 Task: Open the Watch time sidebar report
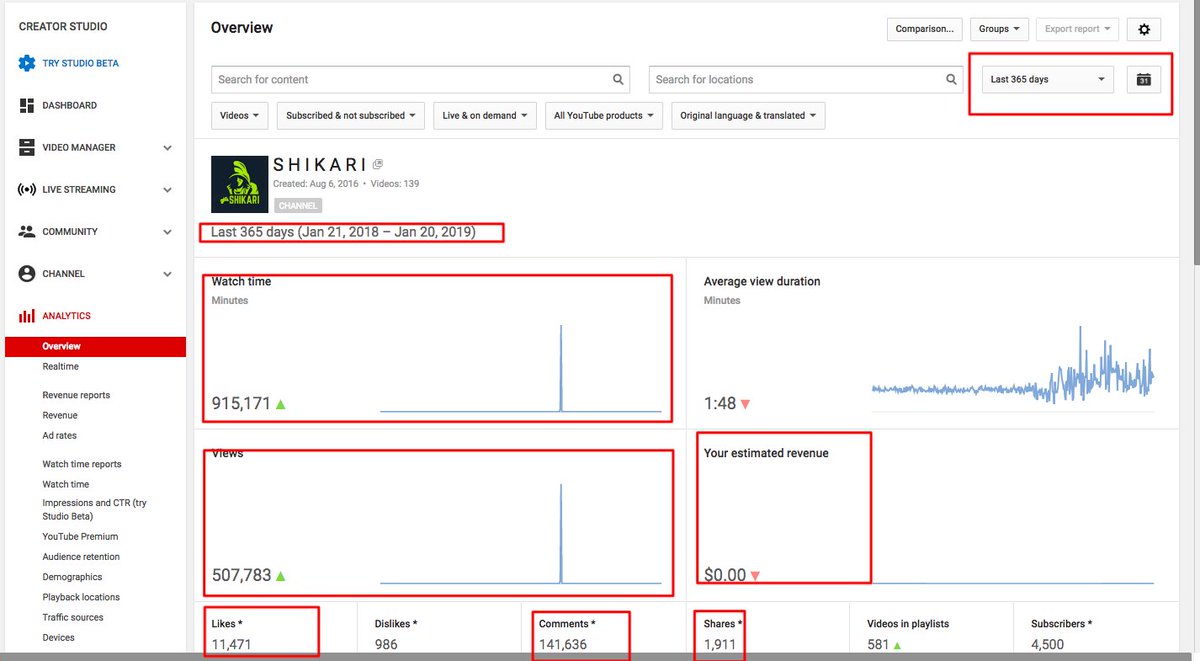pos(66,484)
